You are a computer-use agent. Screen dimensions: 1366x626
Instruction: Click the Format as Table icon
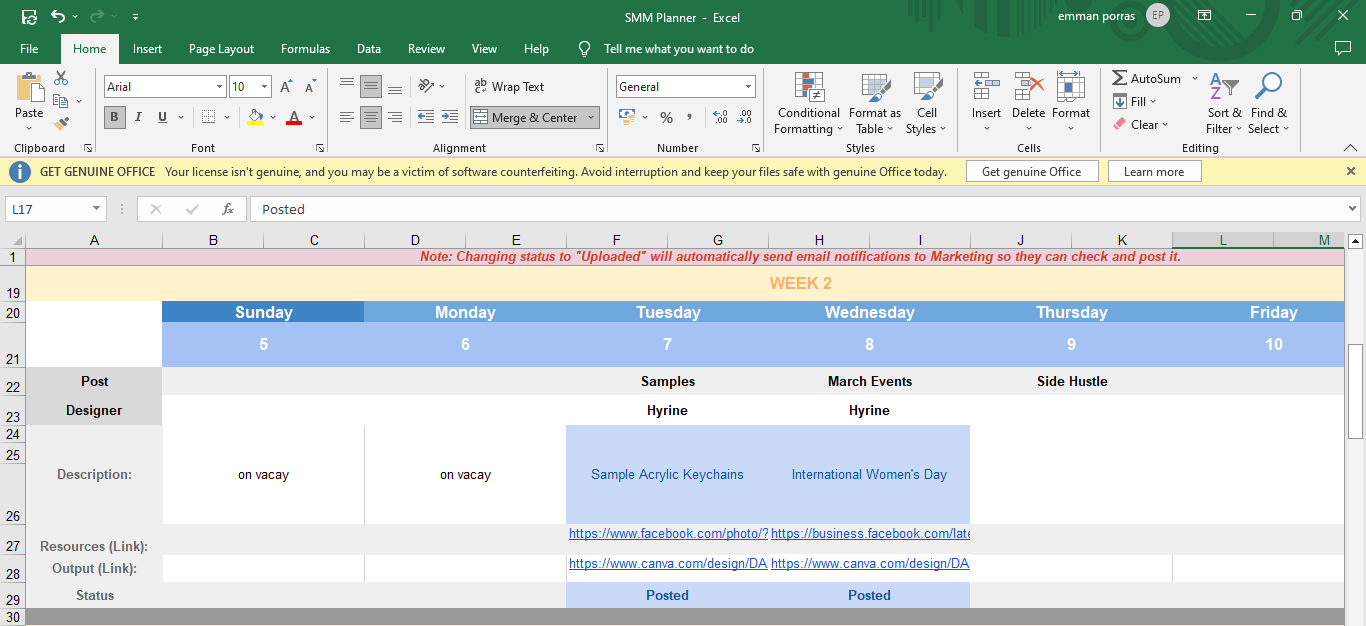point(874,104)
